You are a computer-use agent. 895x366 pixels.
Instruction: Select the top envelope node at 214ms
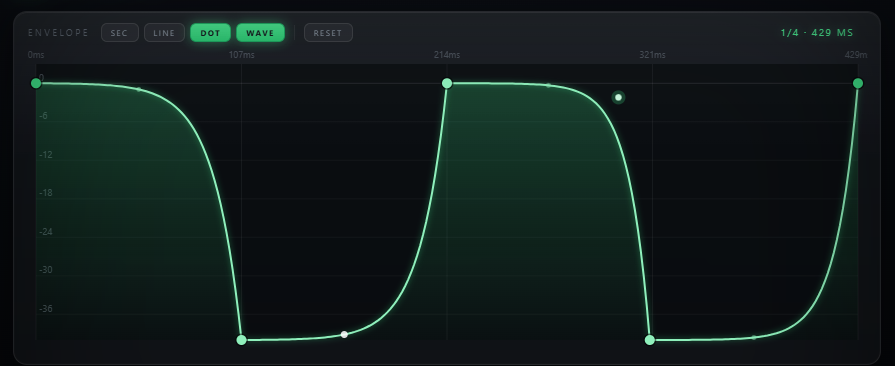(x=447, y=83)
